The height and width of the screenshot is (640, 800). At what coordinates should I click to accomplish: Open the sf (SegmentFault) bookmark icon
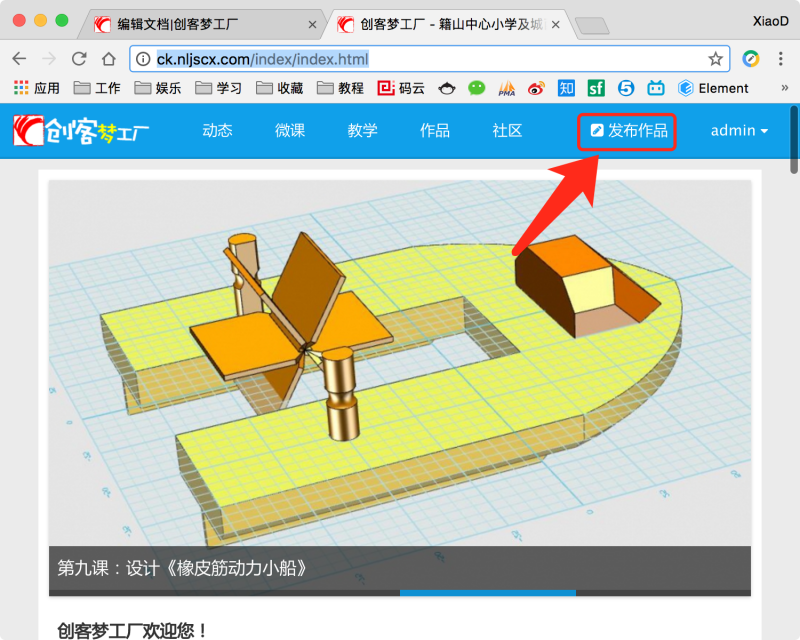[x=596, y=88]
